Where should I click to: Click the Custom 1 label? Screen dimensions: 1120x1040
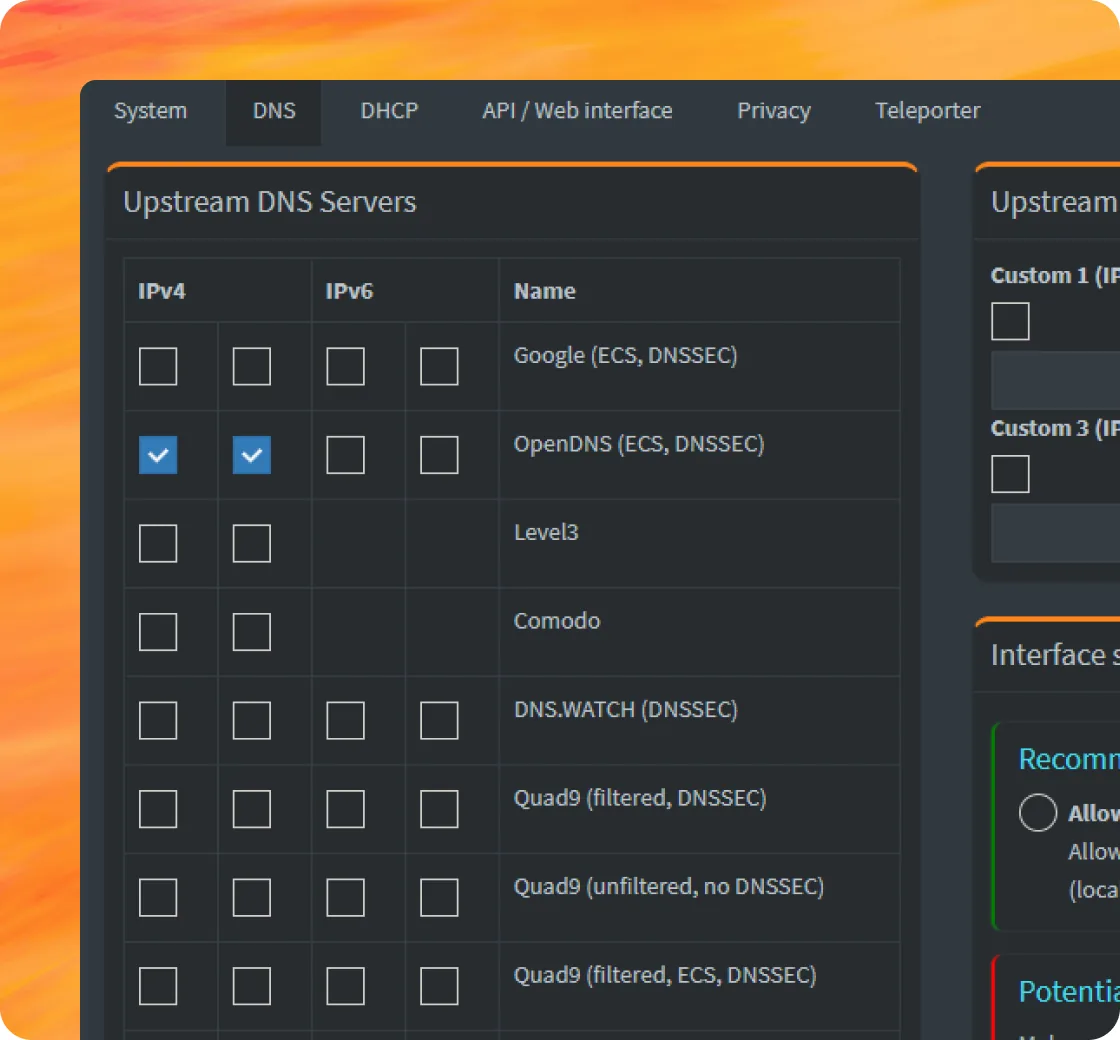pos(1055,276)
